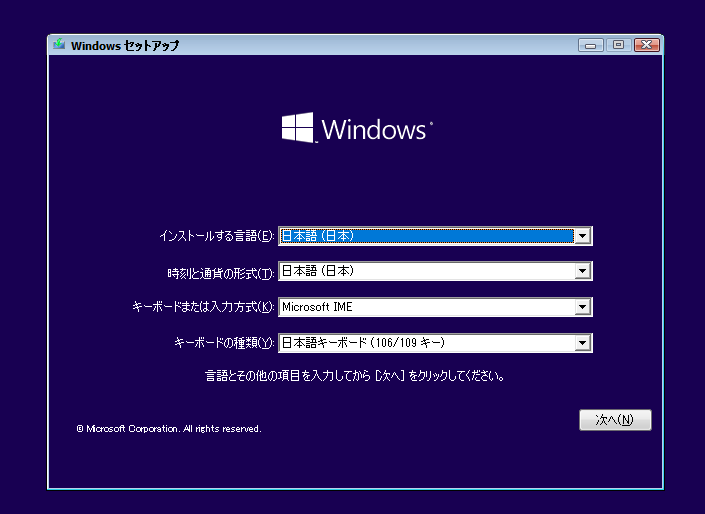This screenshot has height=514, width=705.
Task: Click the 時刻と通貨の形式(T) label
Action: [x=220, y=272]
